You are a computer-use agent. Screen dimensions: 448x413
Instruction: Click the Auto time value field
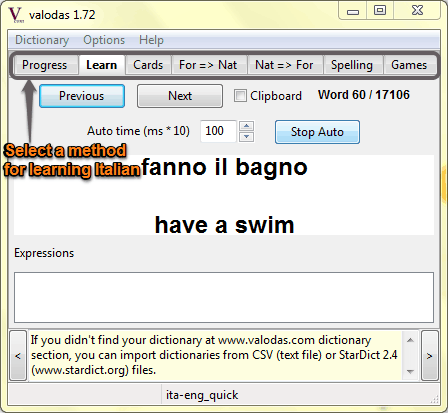[218, 131]
